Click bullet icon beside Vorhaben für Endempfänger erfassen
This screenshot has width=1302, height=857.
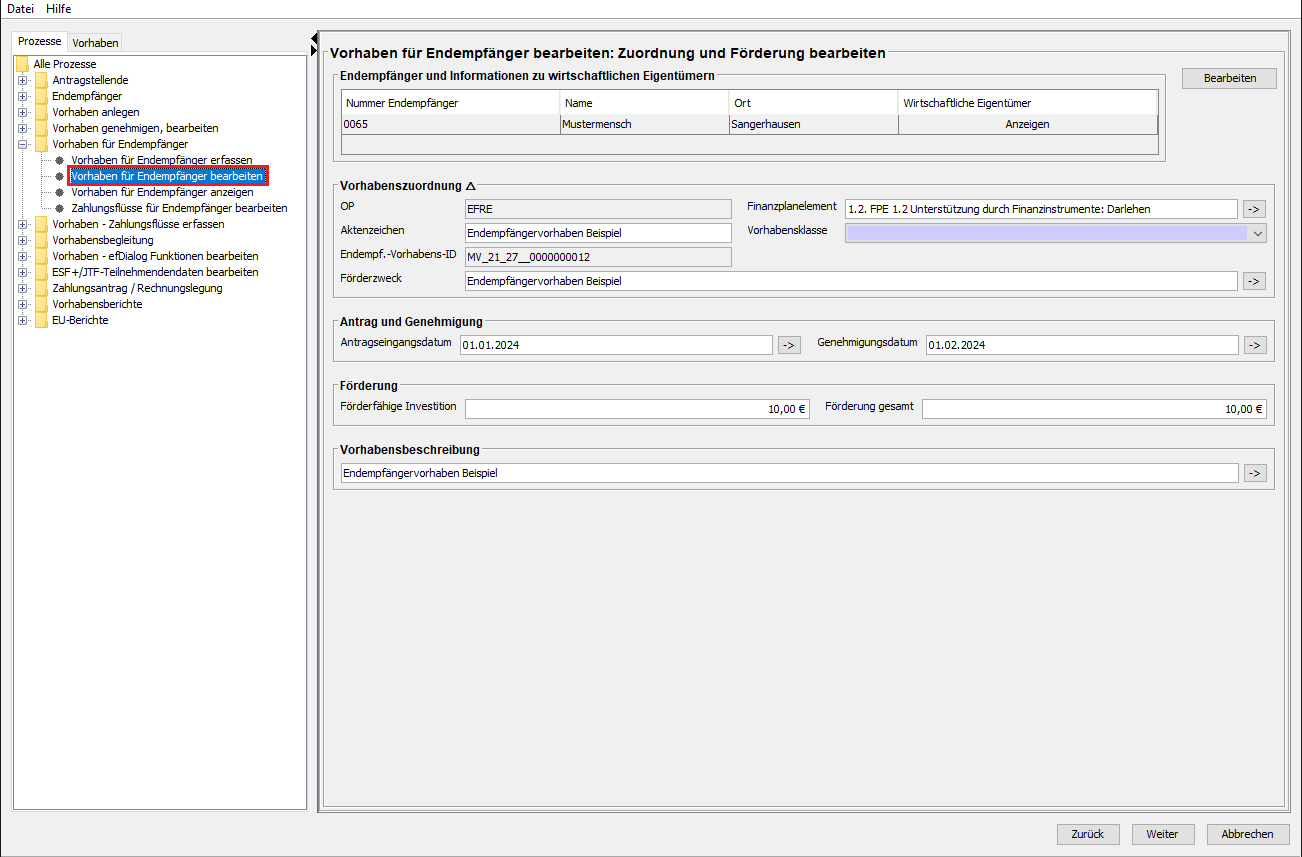[60, 160]
